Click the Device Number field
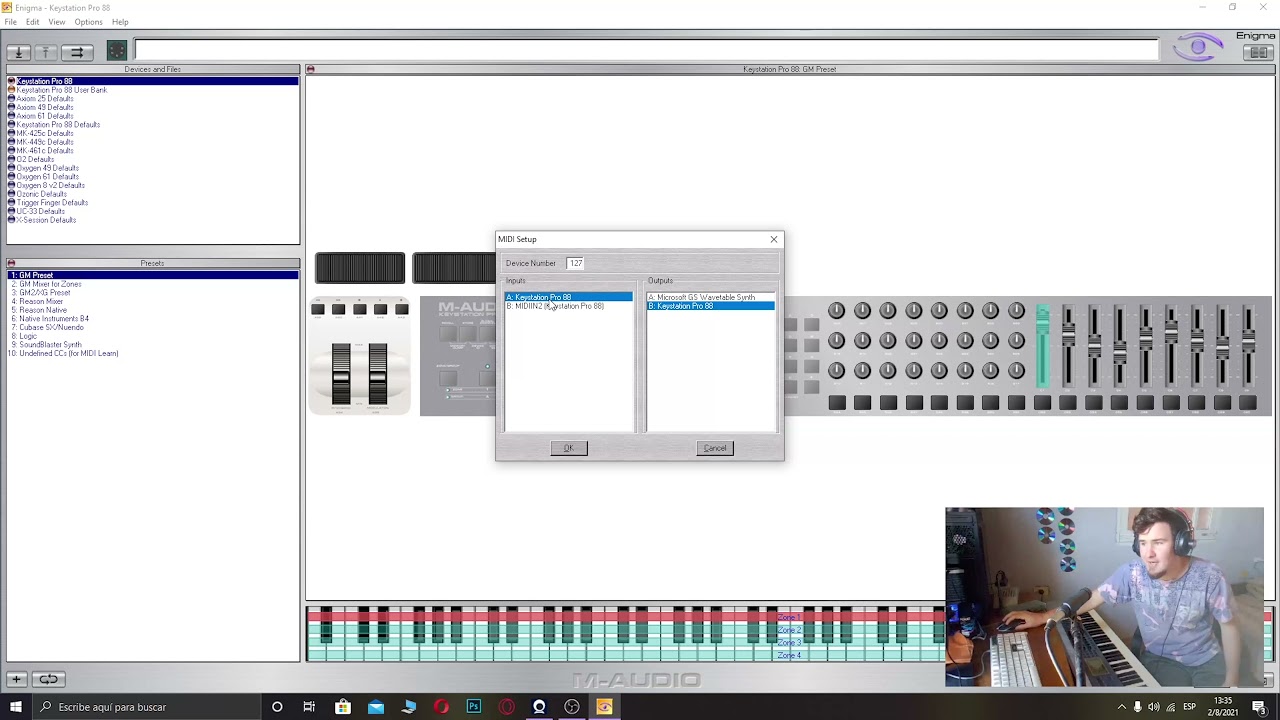The width and height of the screenshot is (1280, 720). click(576, 263)
